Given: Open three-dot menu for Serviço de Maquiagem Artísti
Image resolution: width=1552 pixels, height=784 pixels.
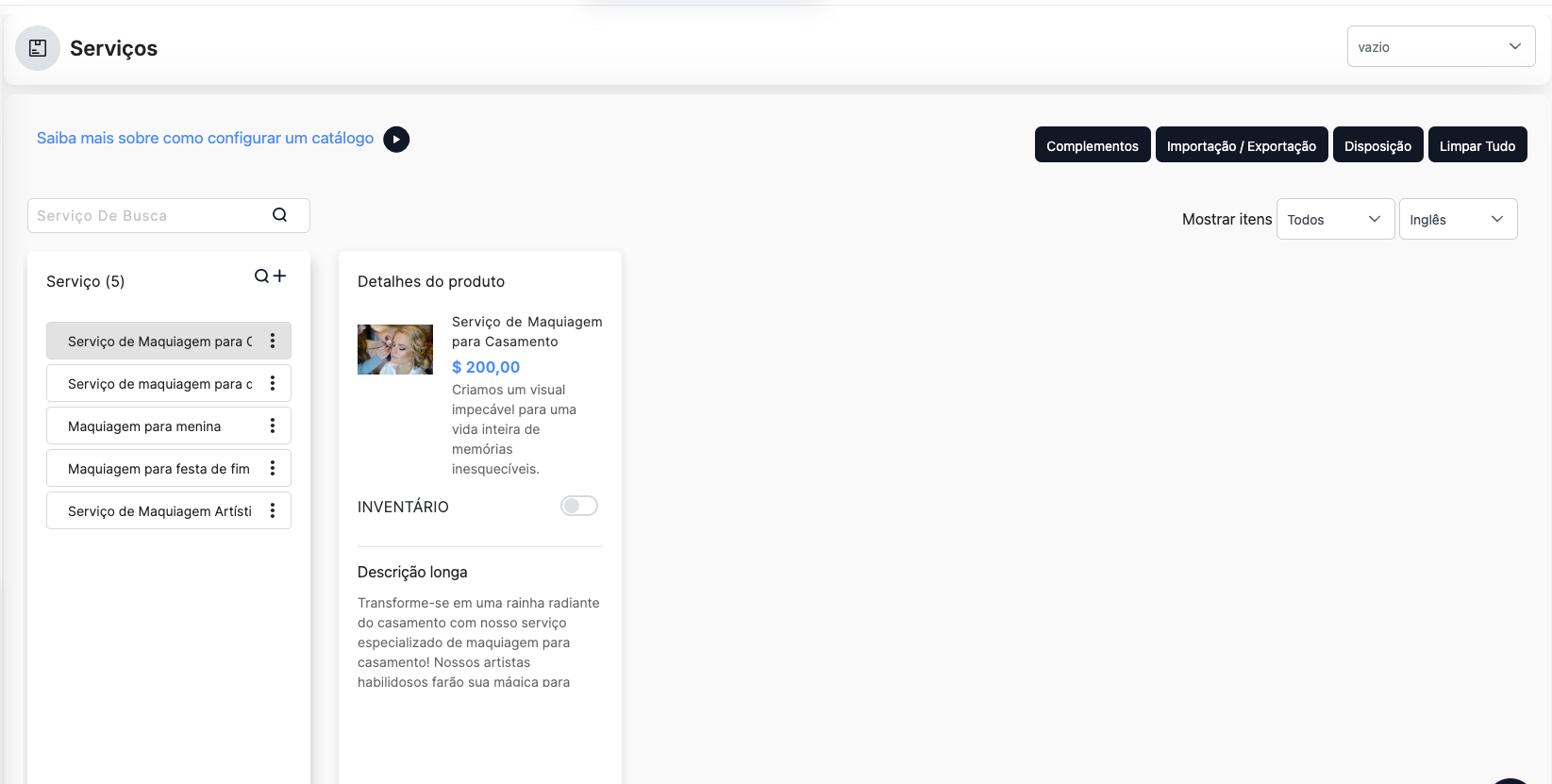Looking at the screenshot, I should (273, 510).
